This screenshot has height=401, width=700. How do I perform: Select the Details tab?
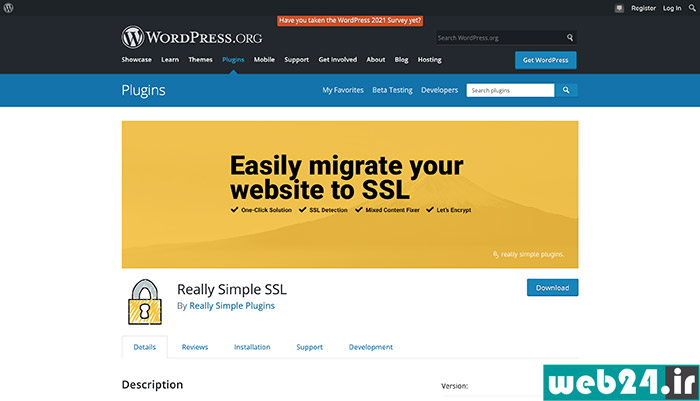tap(145, 347)
